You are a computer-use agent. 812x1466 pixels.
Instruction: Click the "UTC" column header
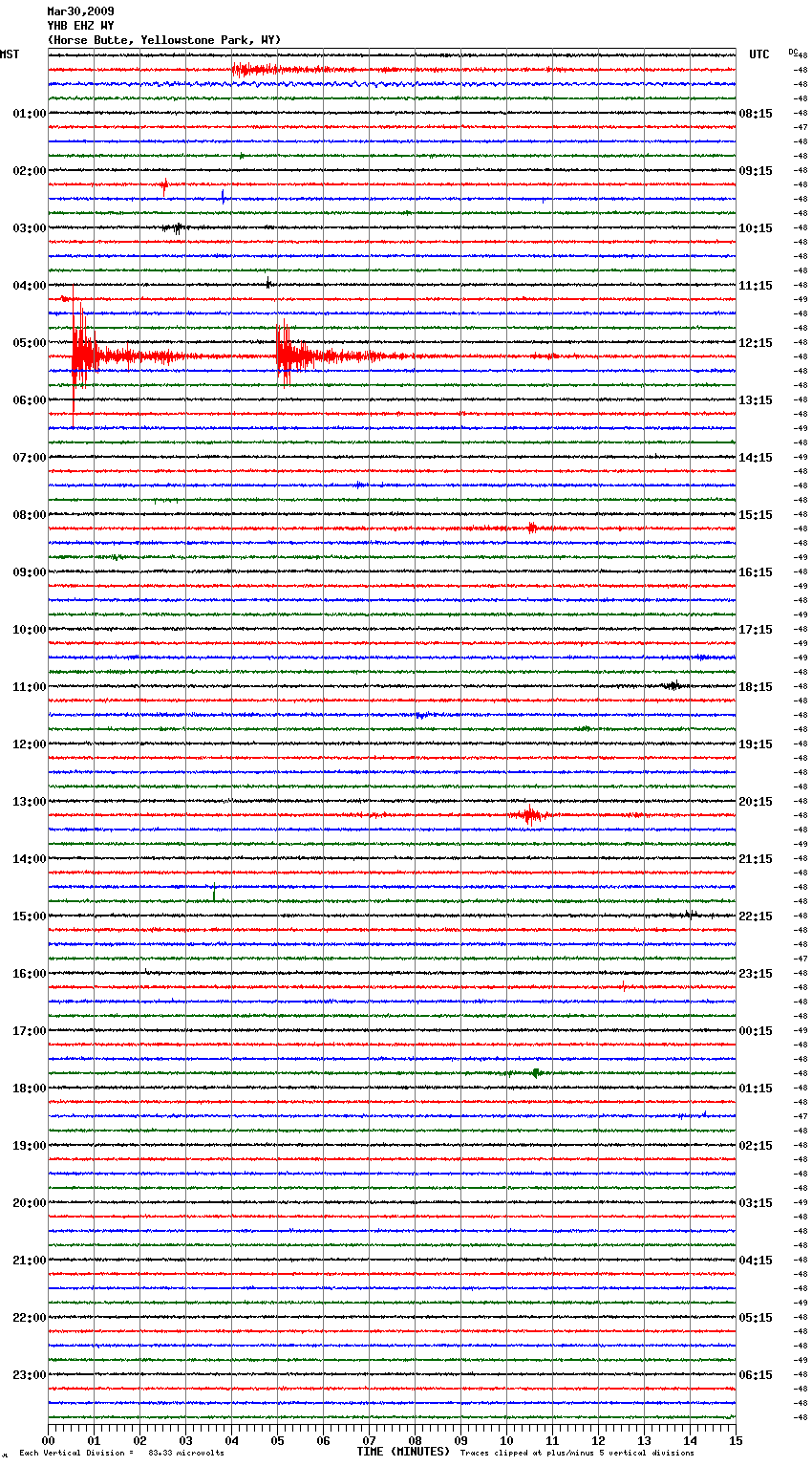759,54
